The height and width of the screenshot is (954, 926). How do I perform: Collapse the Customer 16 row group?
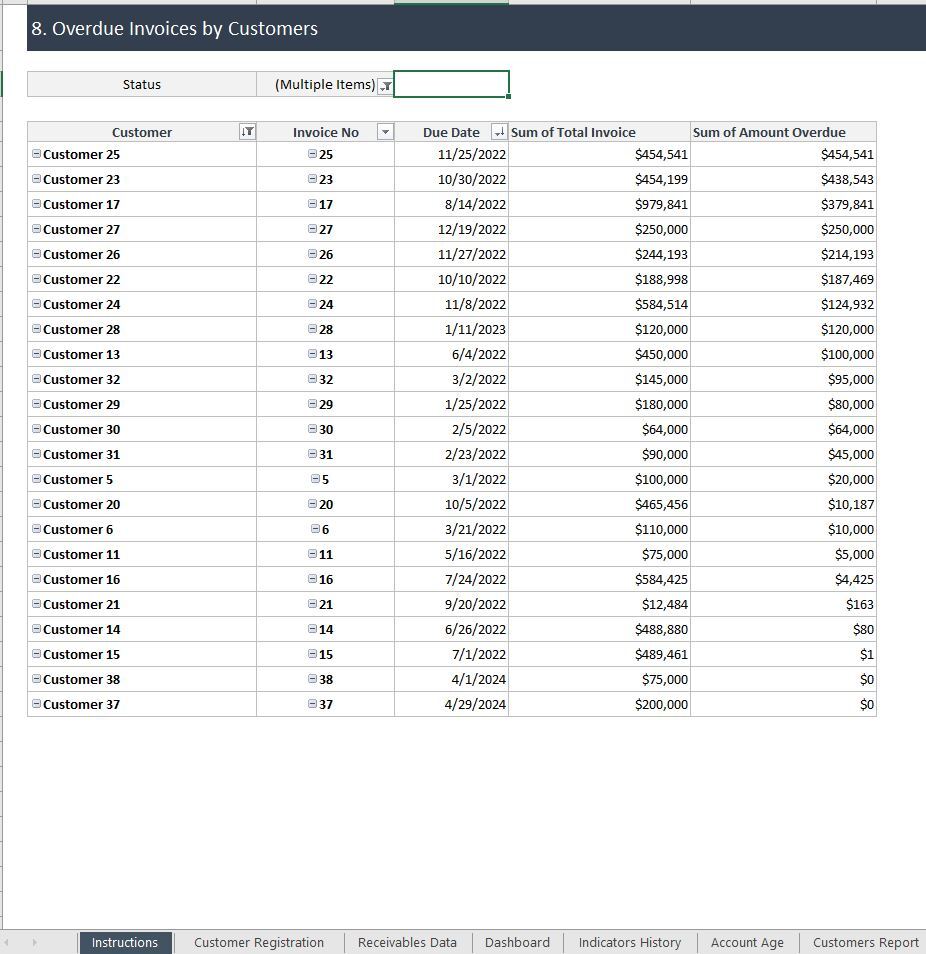[37, 579]
